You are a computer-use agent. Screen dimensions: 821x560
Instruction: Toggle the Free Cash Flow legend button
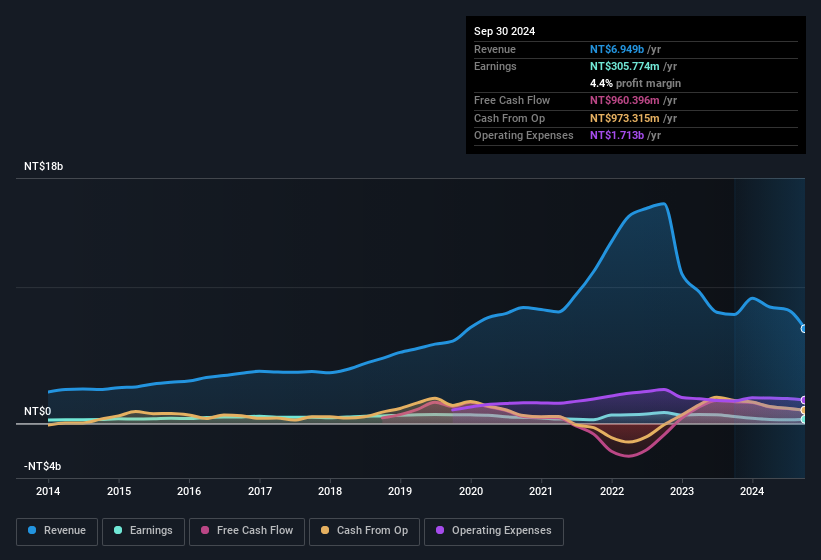click(x=247, y=531)
